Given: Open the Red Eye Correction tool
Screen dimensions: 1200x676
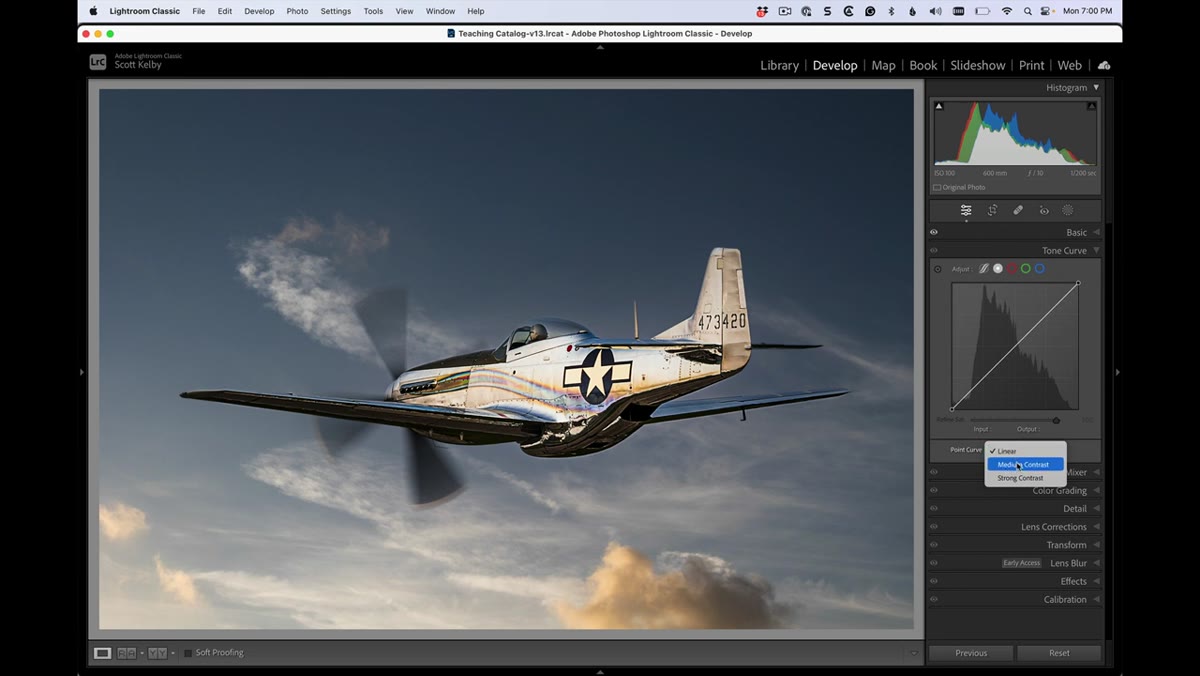Looking at the screenshot, I should [x=1044, y=210].
